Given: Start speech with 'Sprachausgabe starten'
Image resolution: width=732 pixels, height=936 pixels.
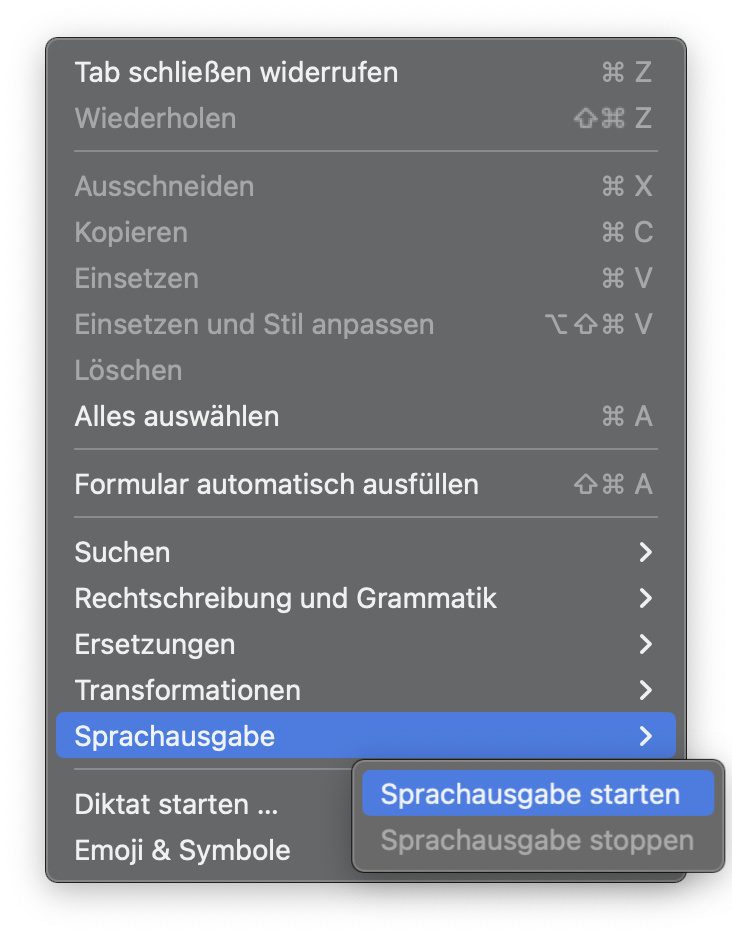Looking at the screenshot, I should (x=530, y=794).
